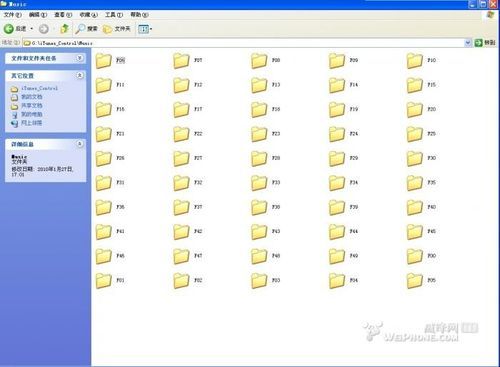Click the F38 folder name label
The width and height of the screenshot is (500, 367).
pyautogui.click(x=276, y=207)
